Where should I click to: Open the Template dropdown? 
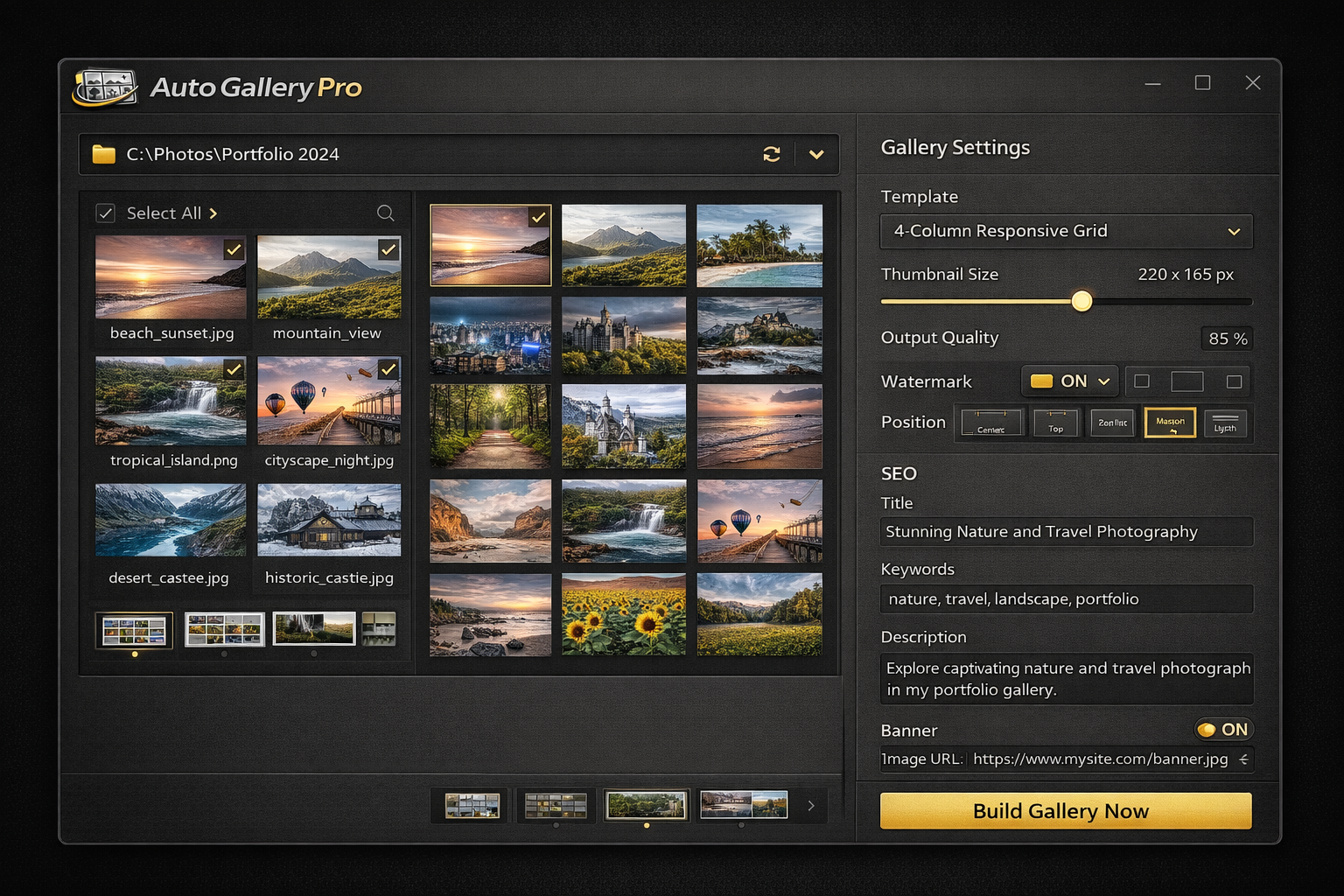coord(1066,231)
